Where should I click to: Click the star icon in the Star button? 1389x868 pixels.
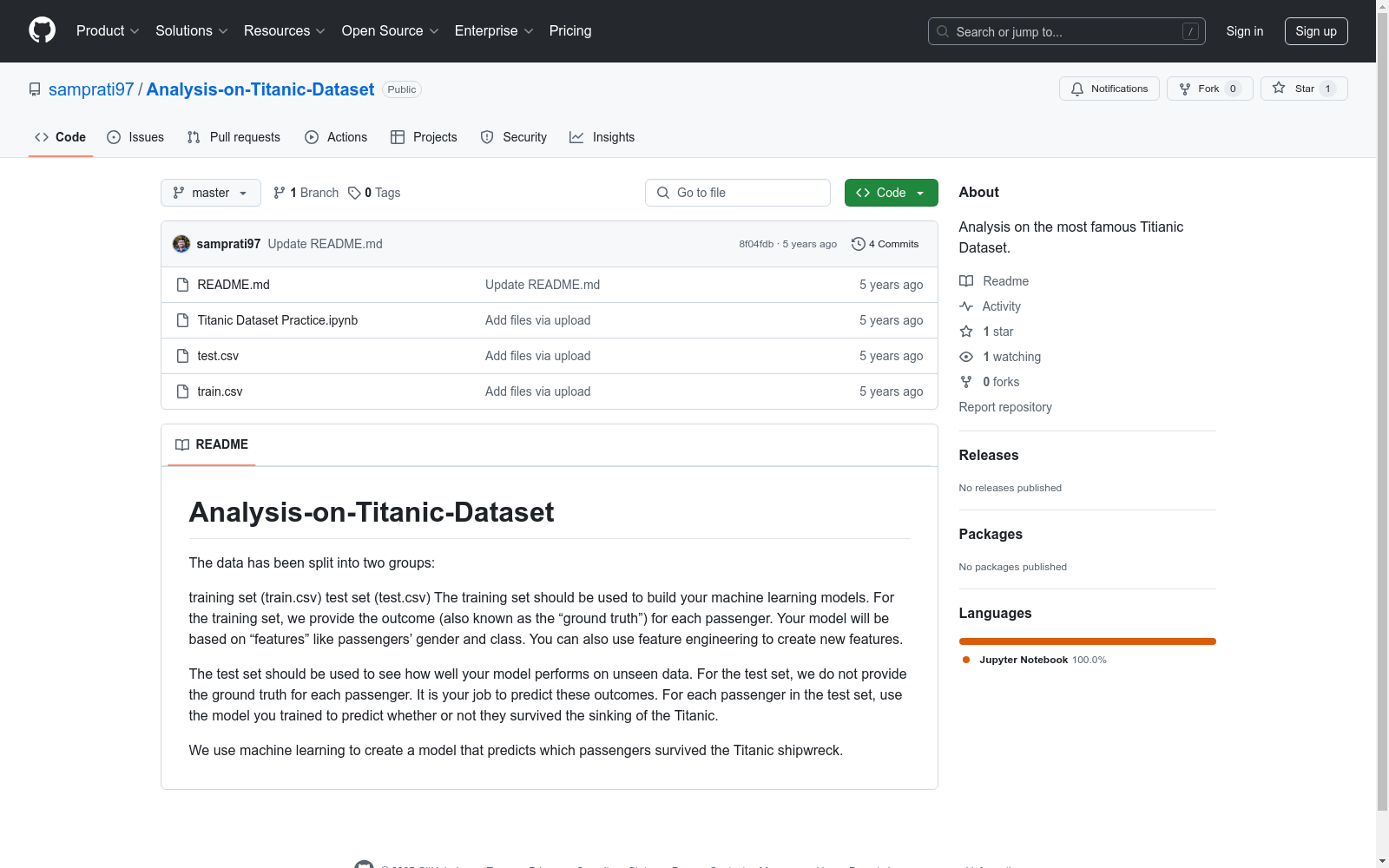pyautogui.click(x=1279, y=88)
